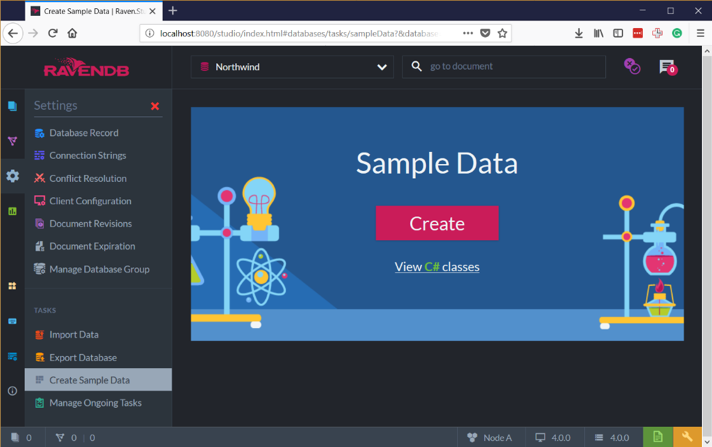Click the Conflict Resolution icon

tap(40, 178)
